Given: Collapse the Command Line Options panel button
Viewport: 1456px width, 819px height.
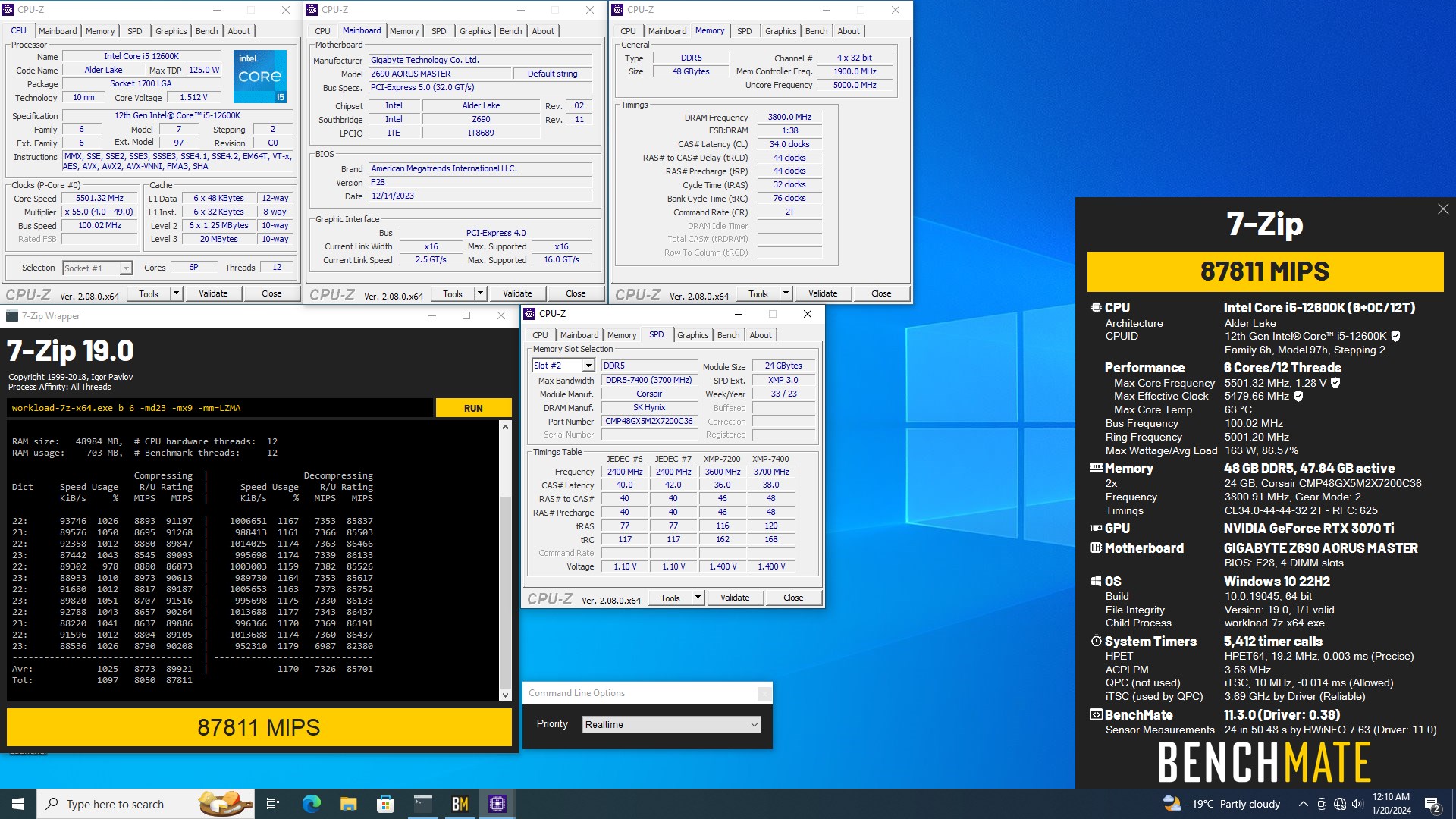Looking at the screenshot, I should pos(764,693).
